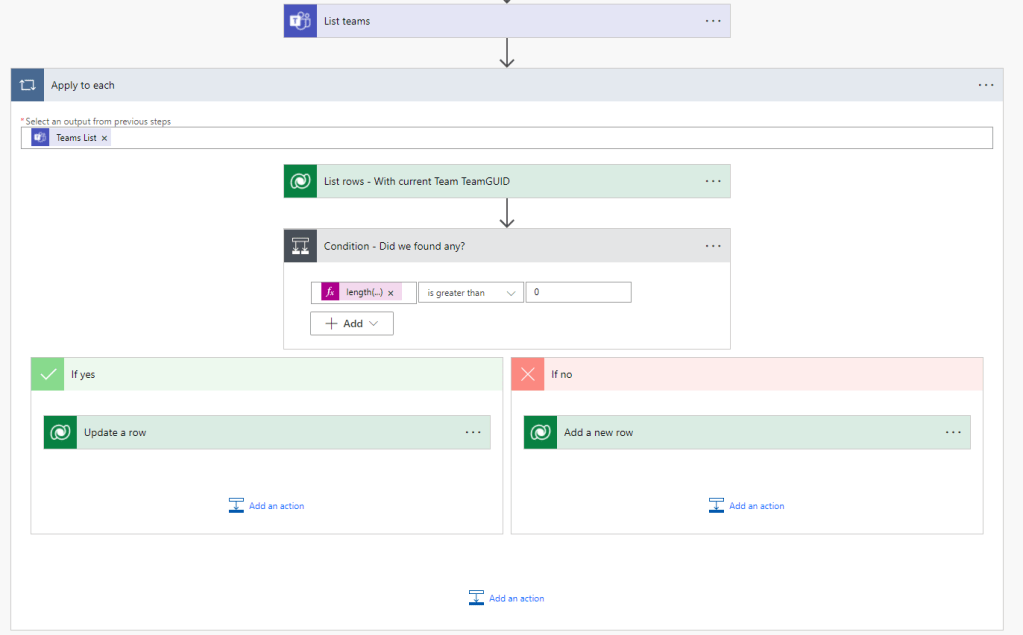This screenshot has height=635, width=1023.
Task: Open ellipsis menu for Update a row
Action: click(x=473, y=432)
